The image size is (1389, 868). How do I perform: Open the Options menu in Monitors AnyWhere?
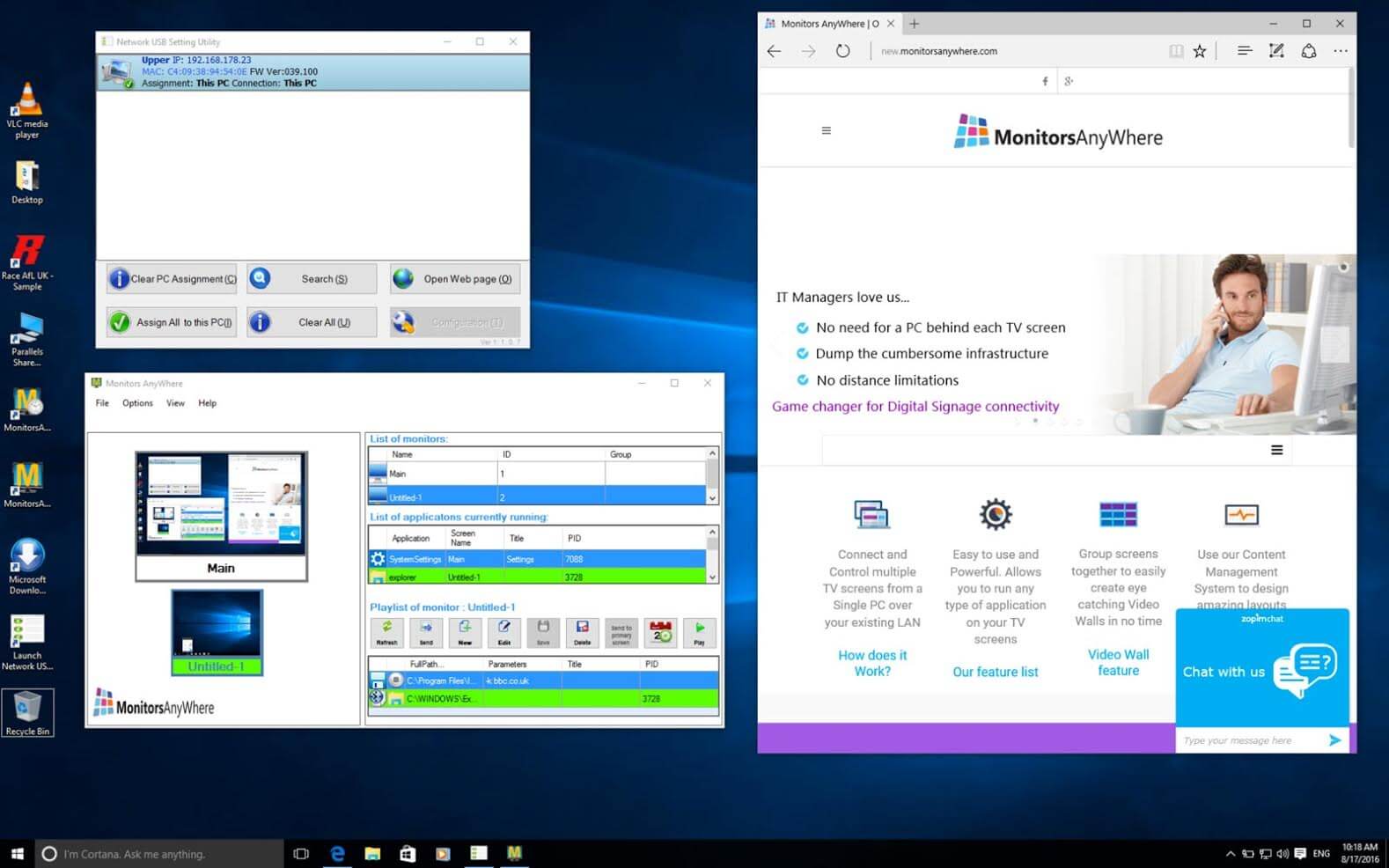(x=137, y=403)
